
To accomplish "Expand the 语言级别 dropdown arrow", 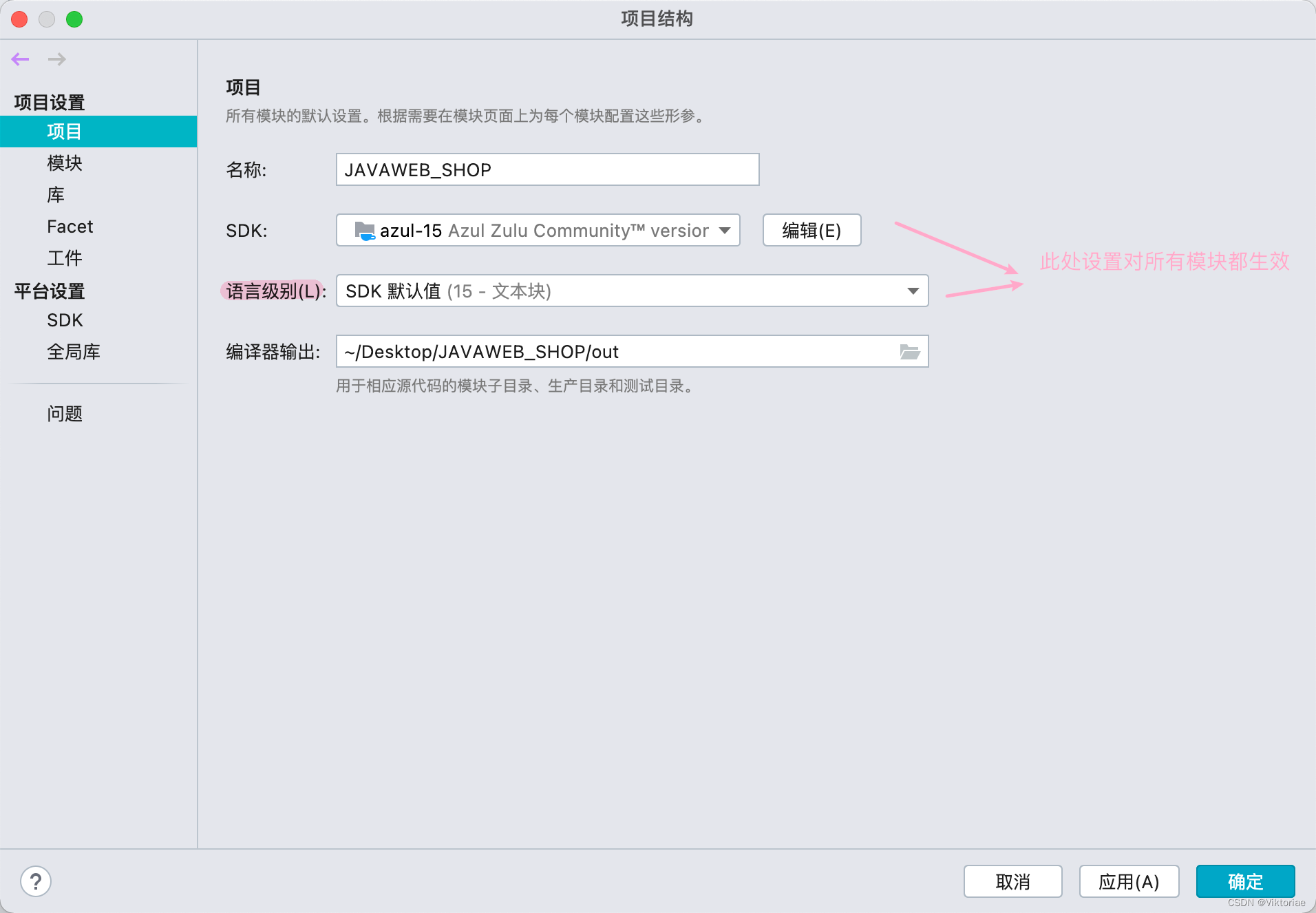I will tap(913, 291).
